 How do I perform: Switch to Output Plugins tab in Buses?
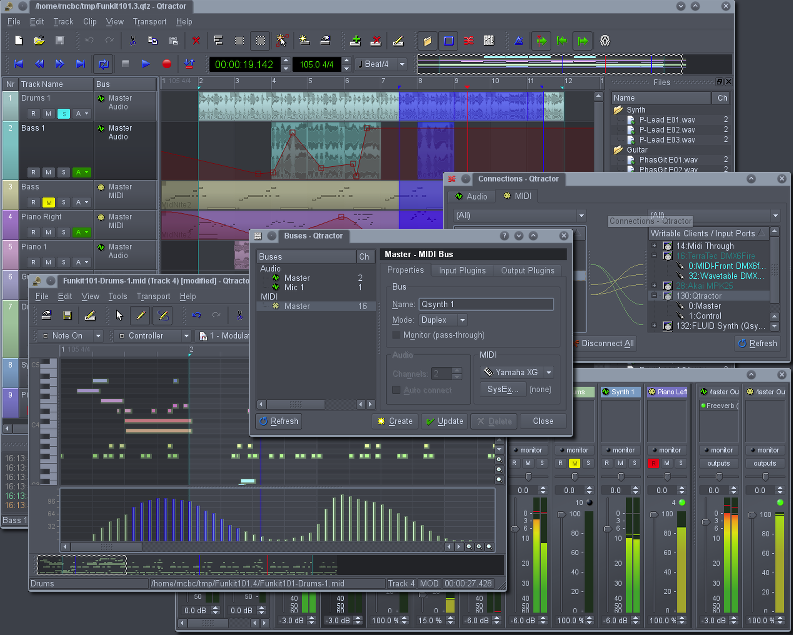pos(527,270)
